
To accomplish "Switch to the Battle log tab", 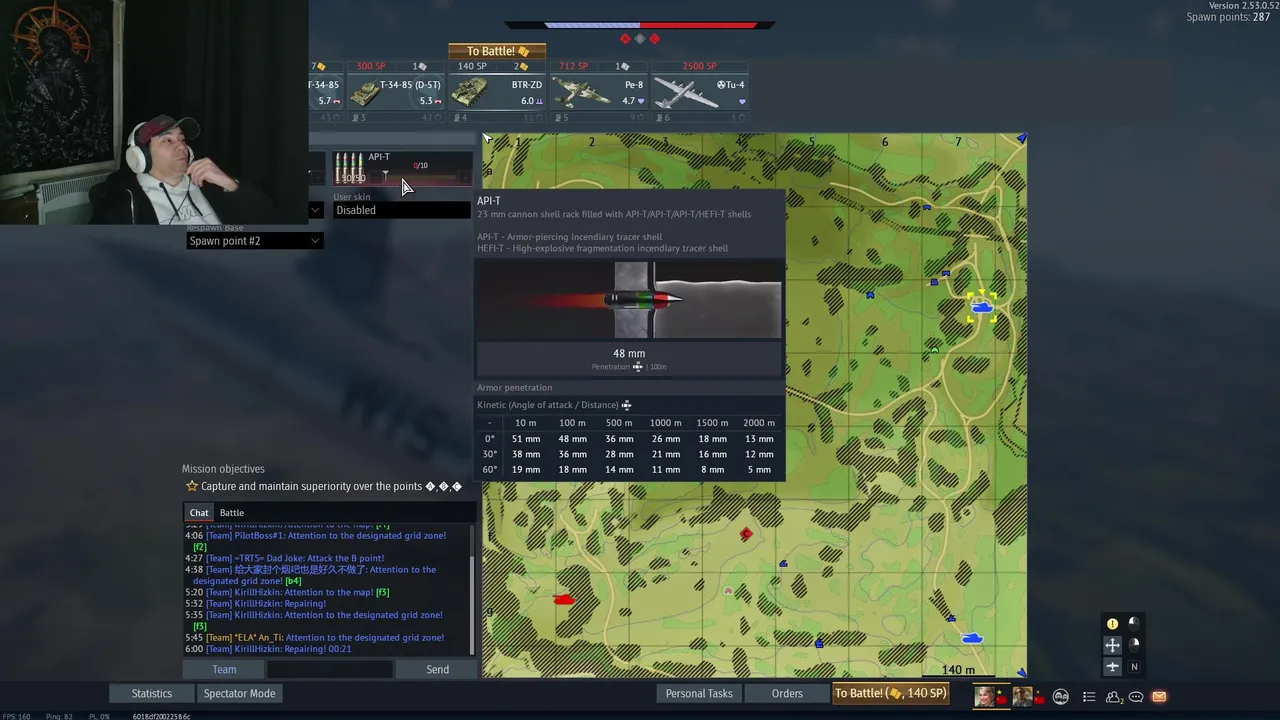I will (231, 513).
